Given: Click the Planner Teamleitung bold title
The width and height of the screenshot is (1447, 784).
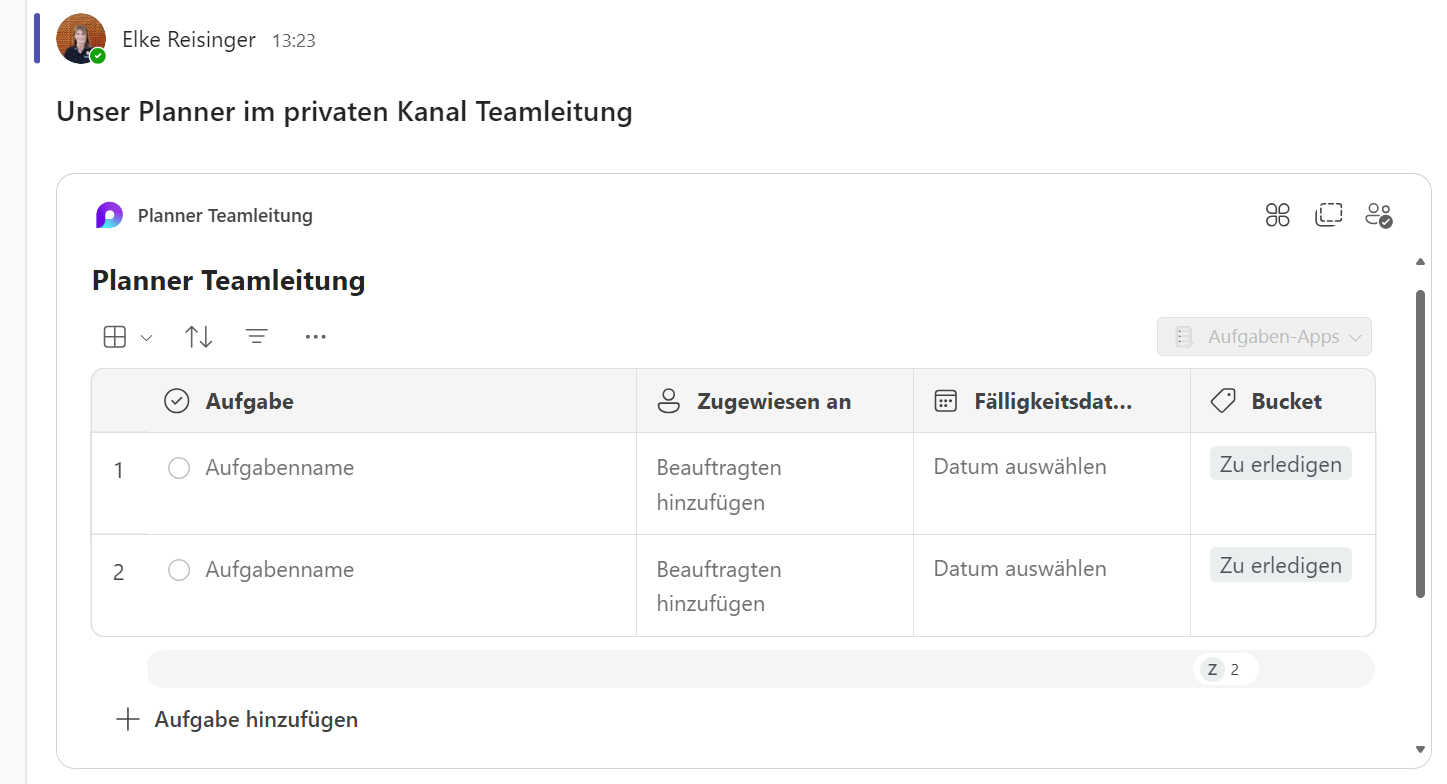Looking at the screenshot, I should coord(229,281).
